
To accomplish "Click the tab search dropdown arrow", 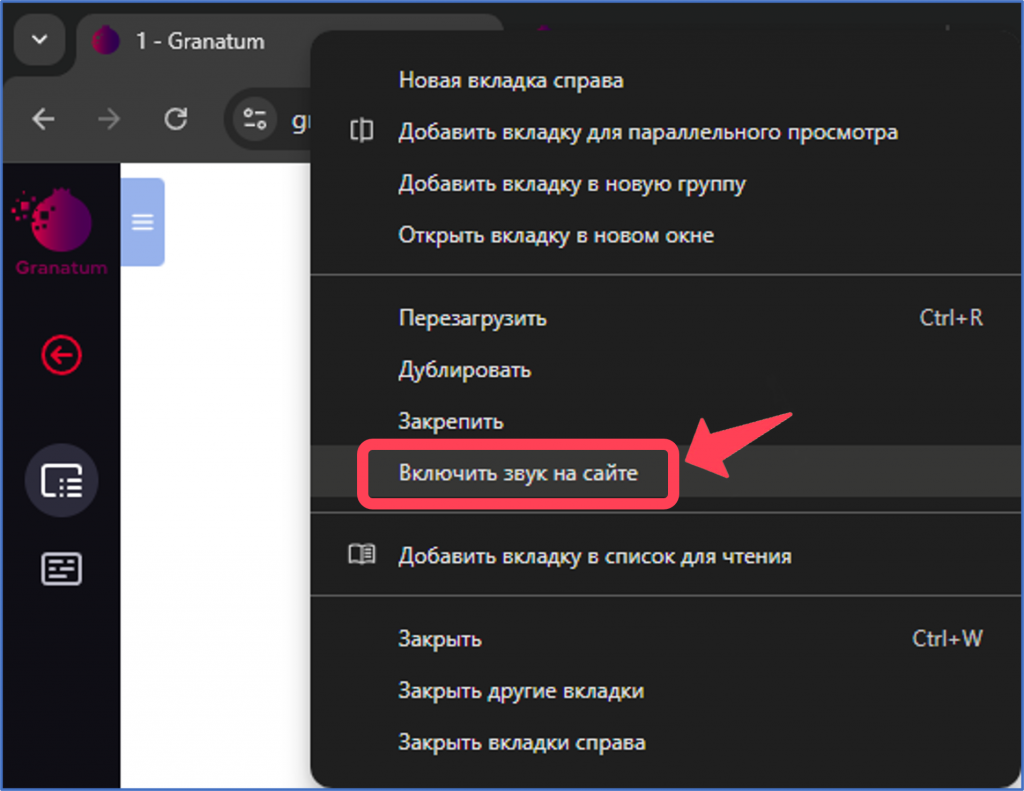I will pos(40,41).
